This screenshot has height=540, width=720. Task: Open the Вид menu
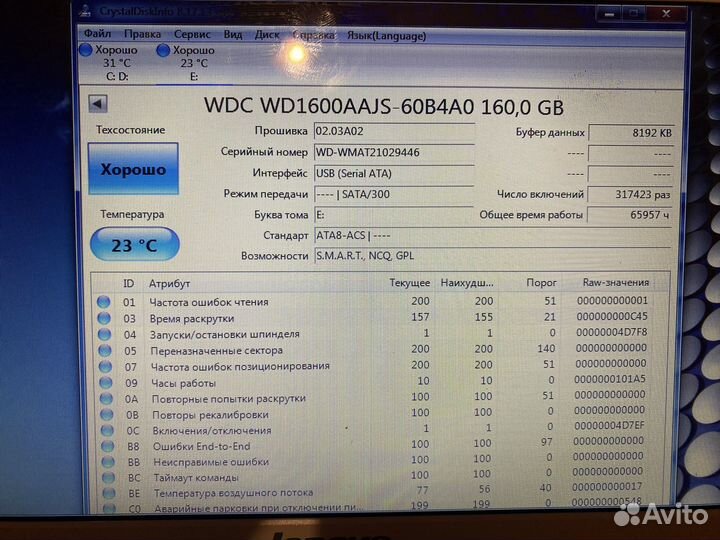click(233, 35)
